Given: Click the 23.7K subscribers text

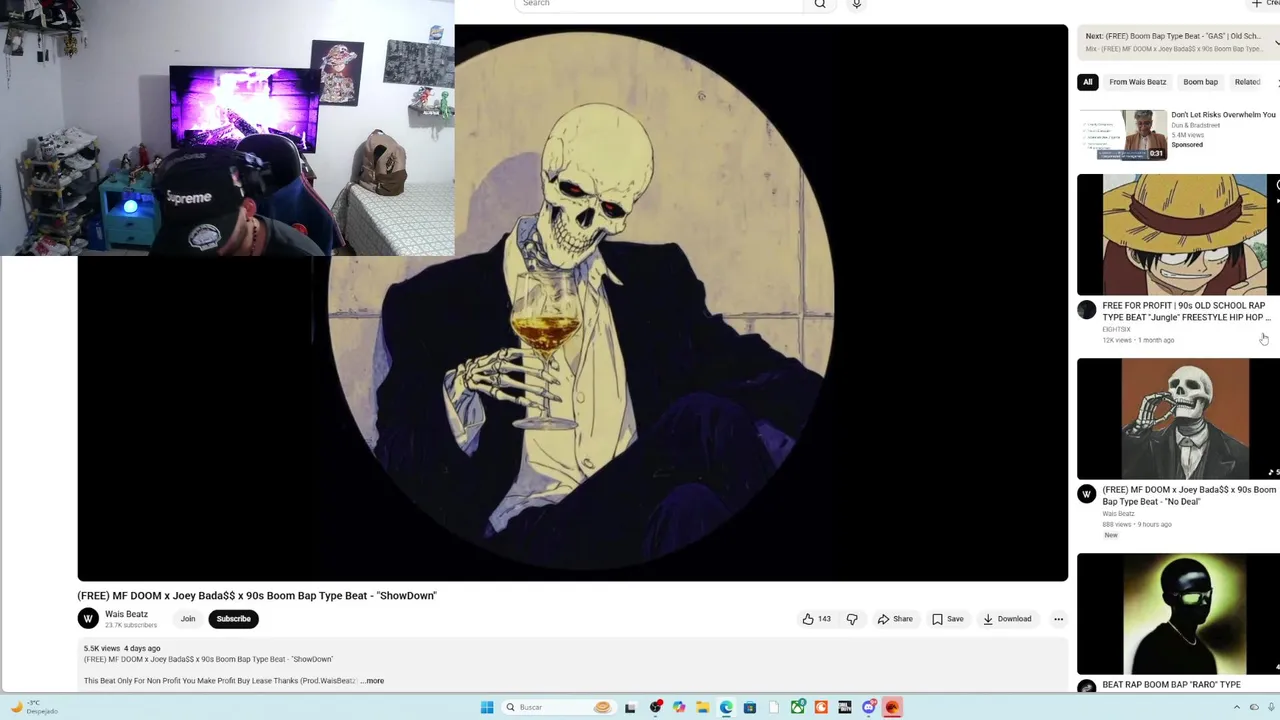Looking at the screenshot, I should point(131,625).
